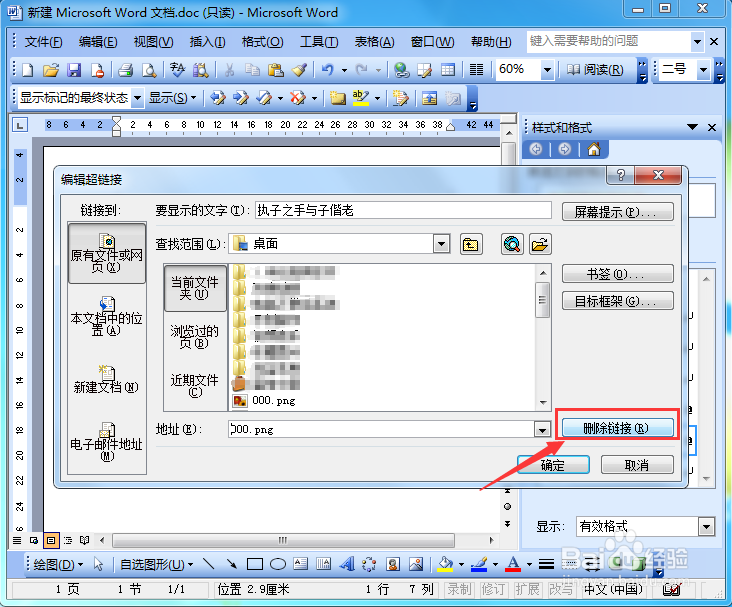
Task: Open the 自选图形(U) AutoShapes dropdown
Action: point(156,565)
